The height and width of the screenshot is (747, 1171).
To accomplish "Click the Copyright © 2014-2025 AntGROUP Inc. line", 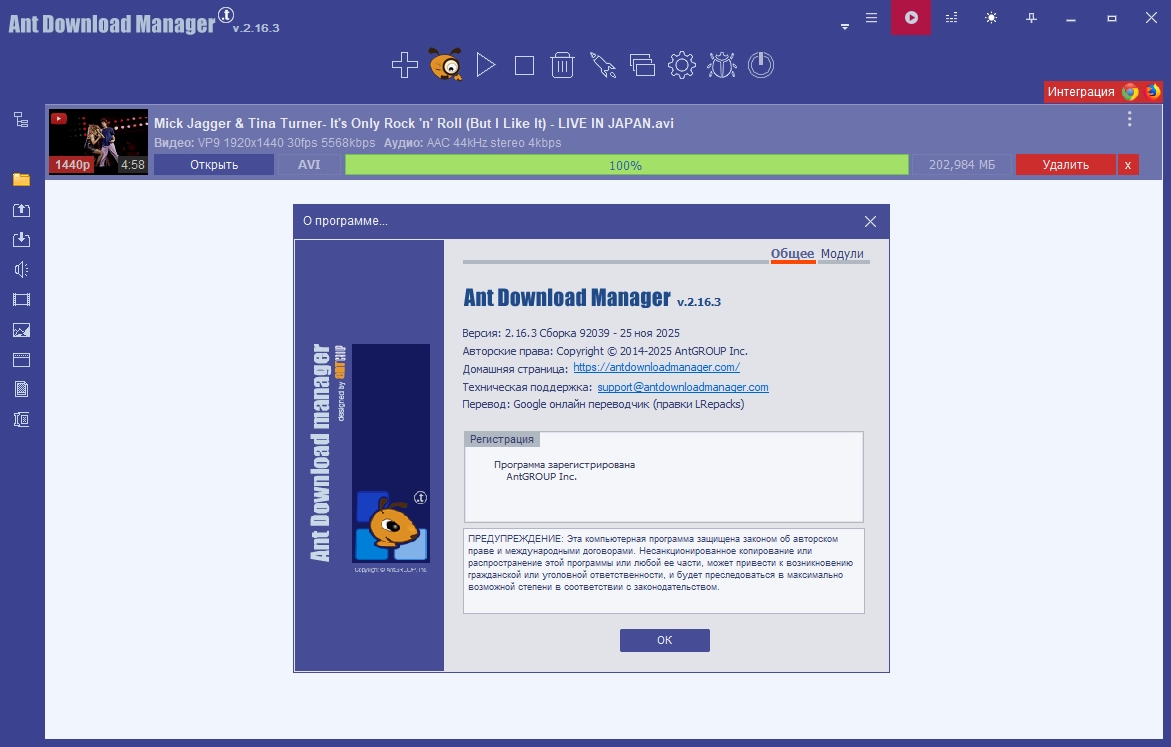I will click(605, 351).
